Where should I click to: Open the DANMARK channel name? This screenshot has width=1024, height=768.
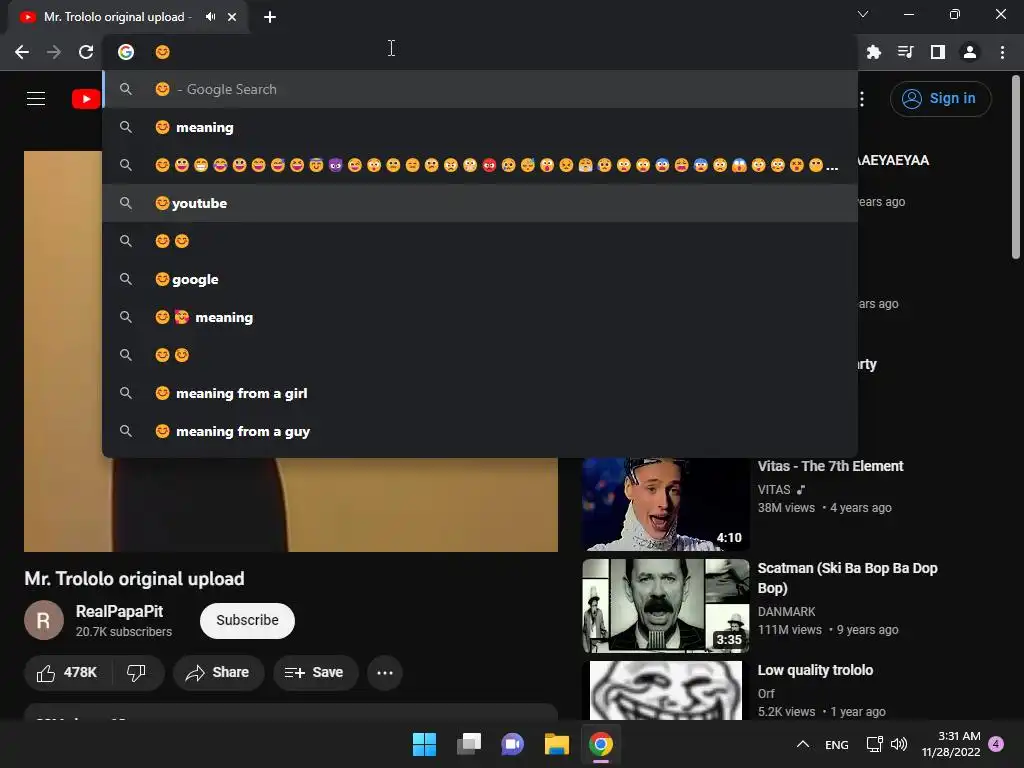point(786,612)
